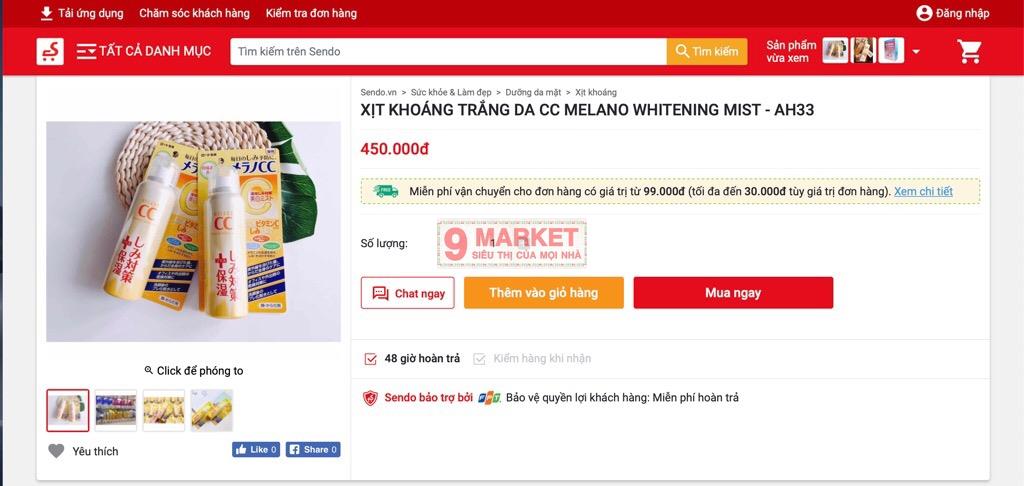Focus the Tìm kiếm trên Sendo search field
The height and width of the screenshot is (486, 1024).
tap(448, 51)
